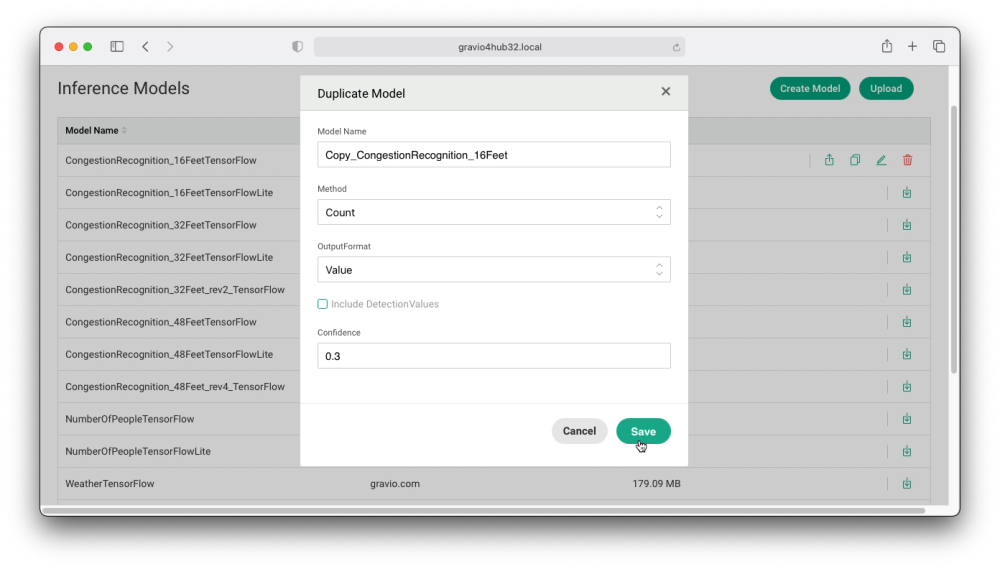Click the 179.09 MB size value
Image resolution: width=1000 pixels, height=569 pixels.
click(x=656, y=484)
